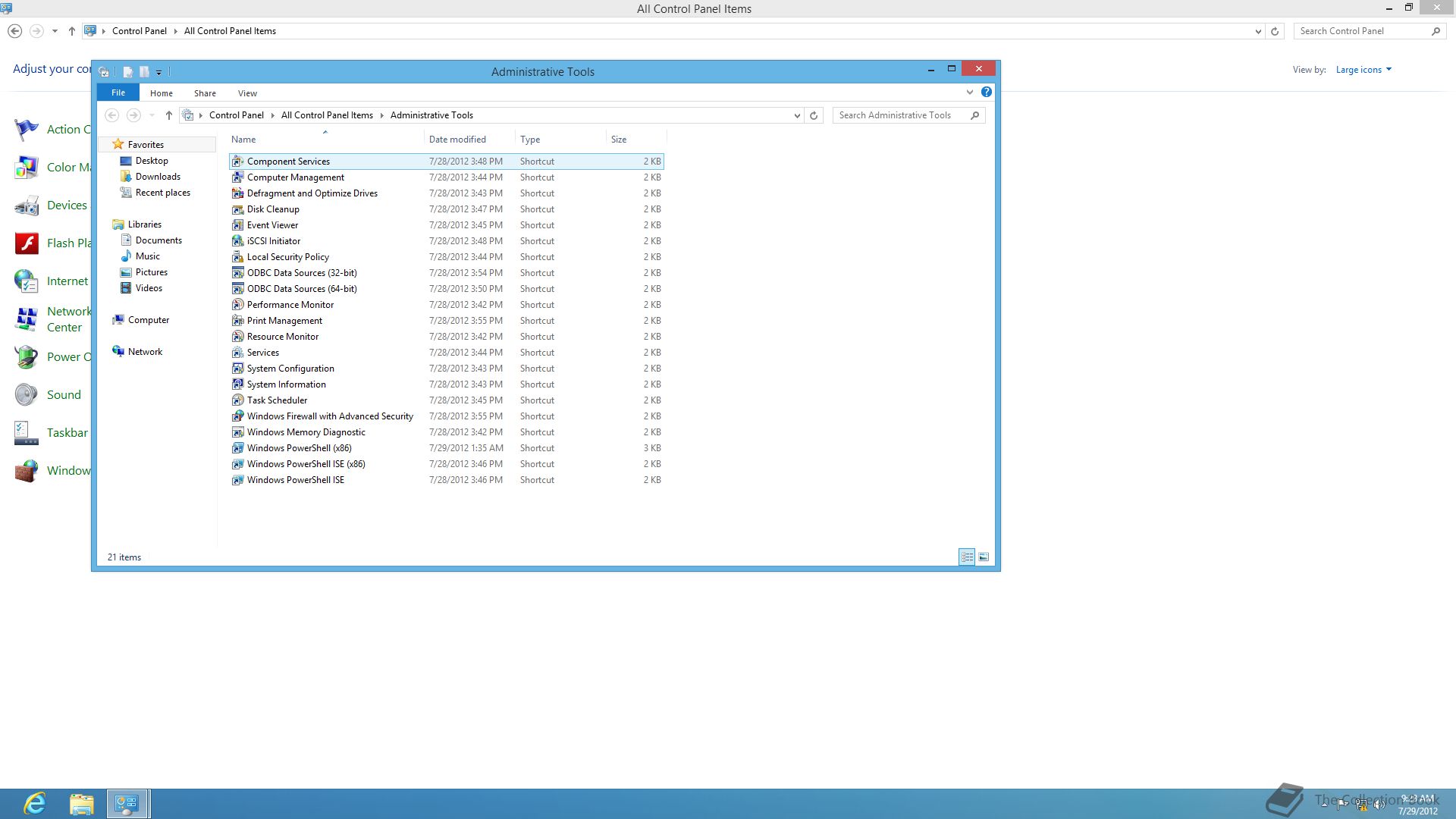Click in Search Administrative Tools field
This screenshot has width=1456, height=819.
[899, 115]
